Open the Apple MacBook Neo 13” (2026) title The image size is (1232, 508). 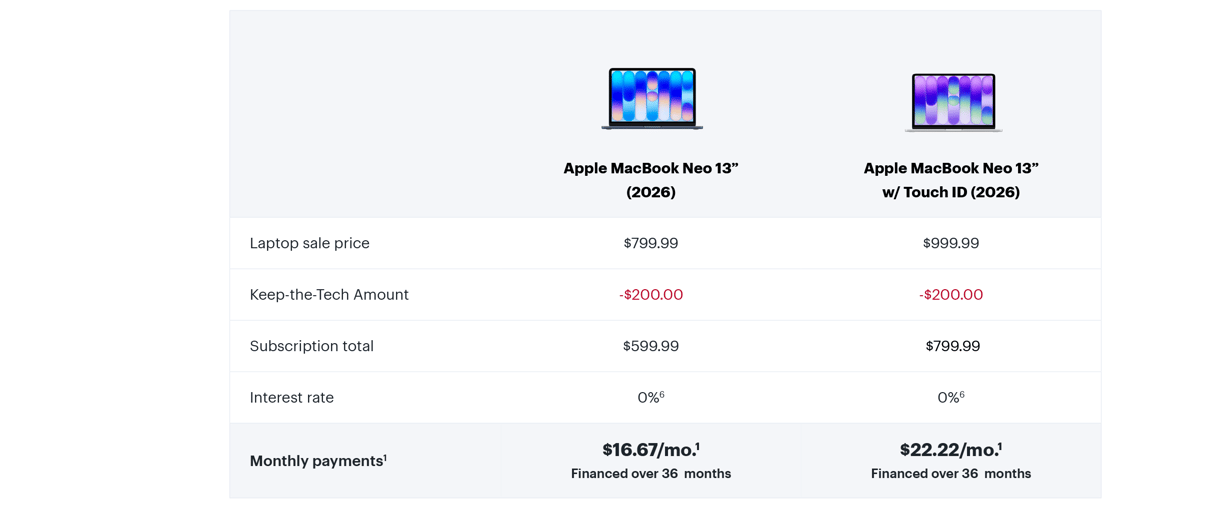tap(651, 180)
